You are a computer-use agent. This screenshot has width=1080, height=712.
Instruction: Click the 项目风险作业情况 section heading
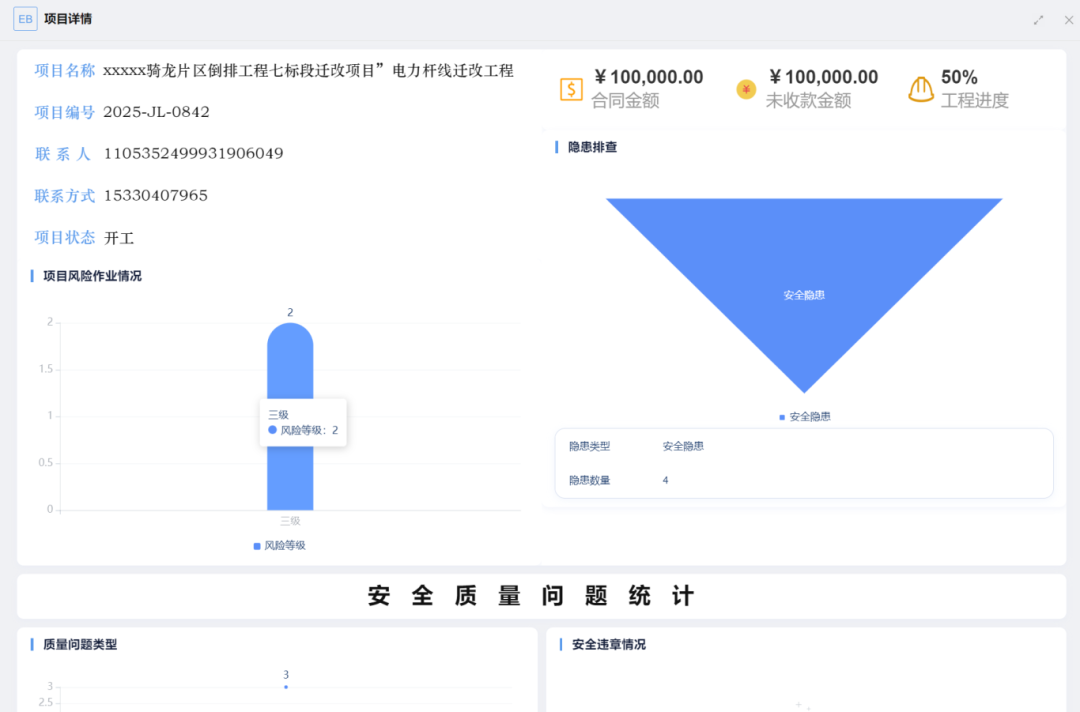[x=92, y=276]
